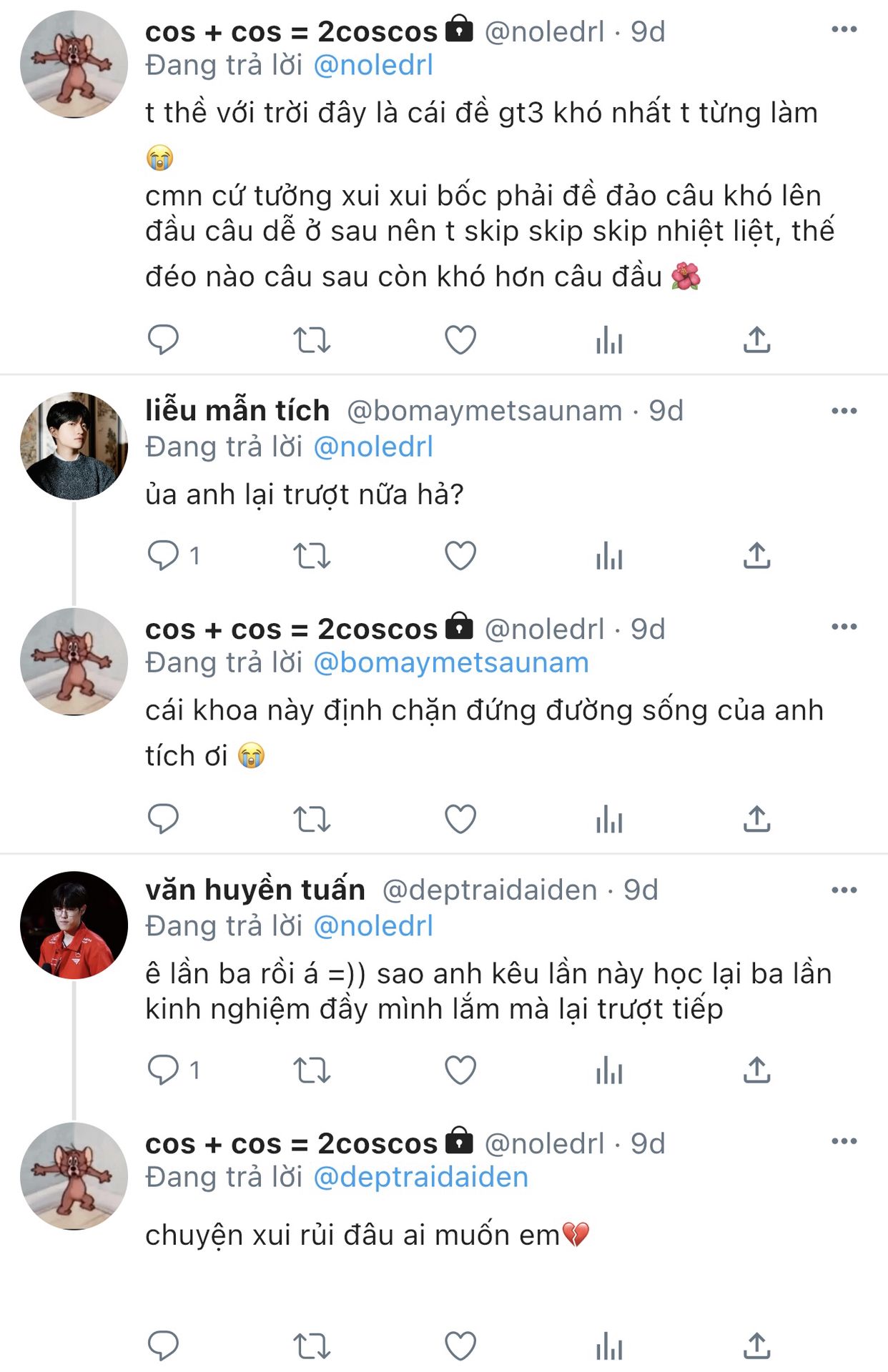Open the @deptraidaiden mention link

click(421, 1178)
